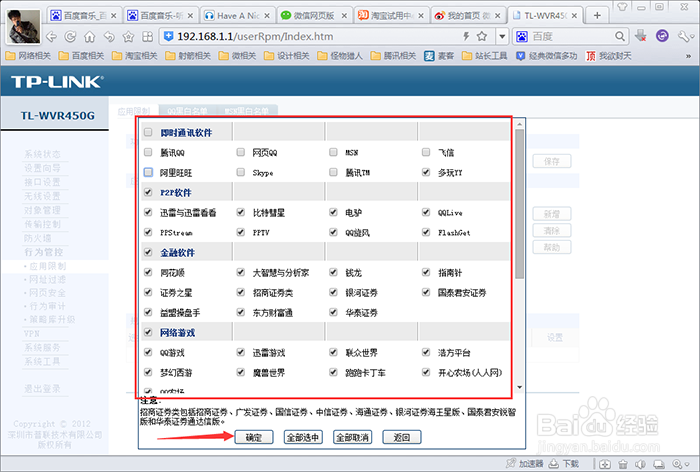This screenshot has height=472, width=700.
Task: Click the lightning speed mode icon
Action: [x=466, y=36]
